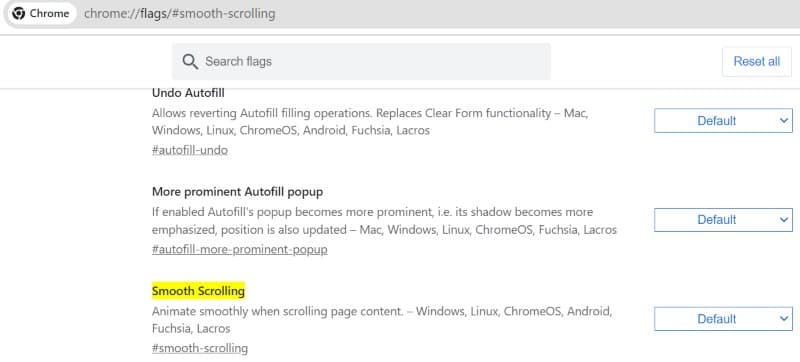Focus the Search flags input field
This screenshot has height=362, width=800.
click(361, 62)
